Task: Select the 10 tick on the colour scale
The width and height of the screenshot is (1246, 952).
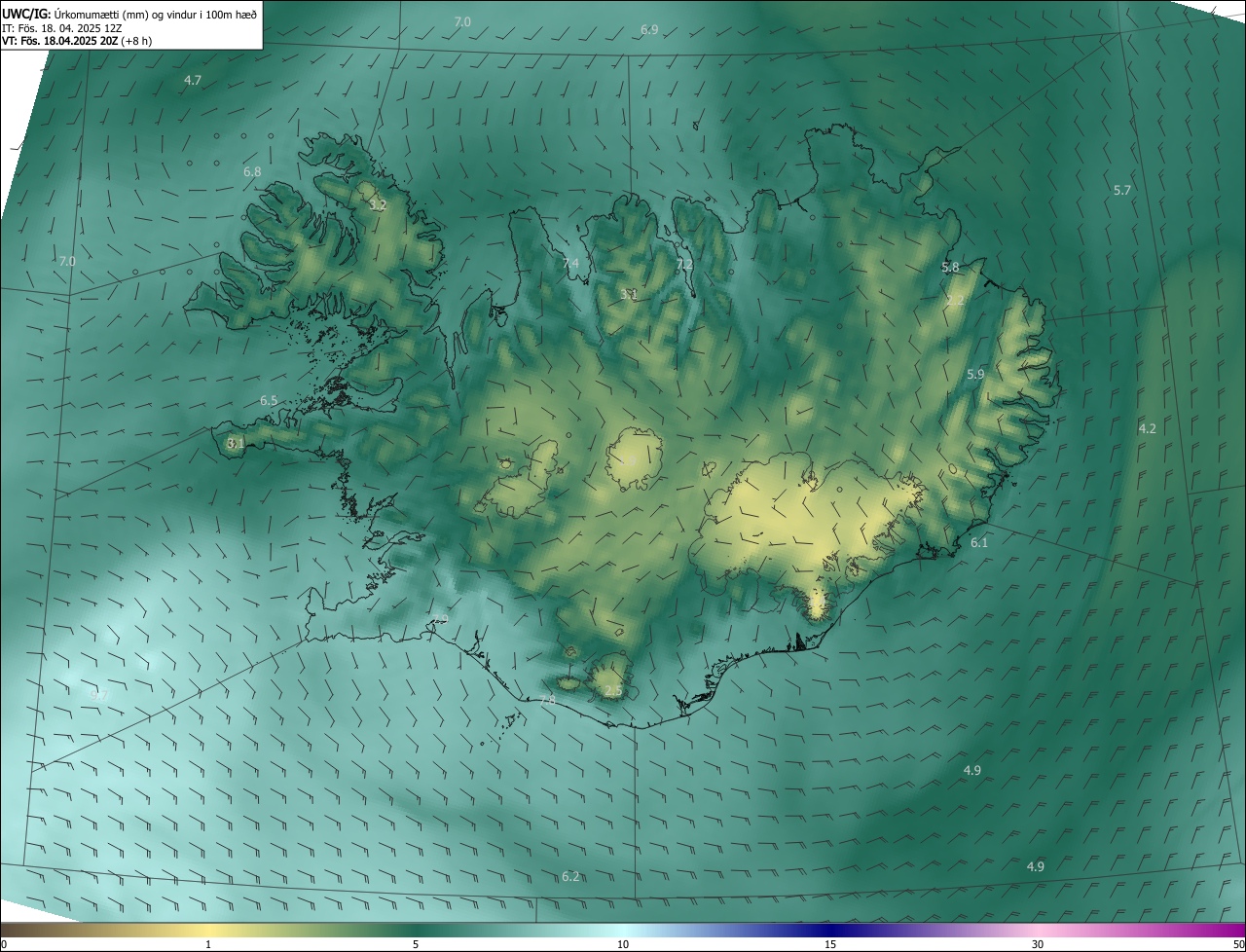Action: [623, 945]
